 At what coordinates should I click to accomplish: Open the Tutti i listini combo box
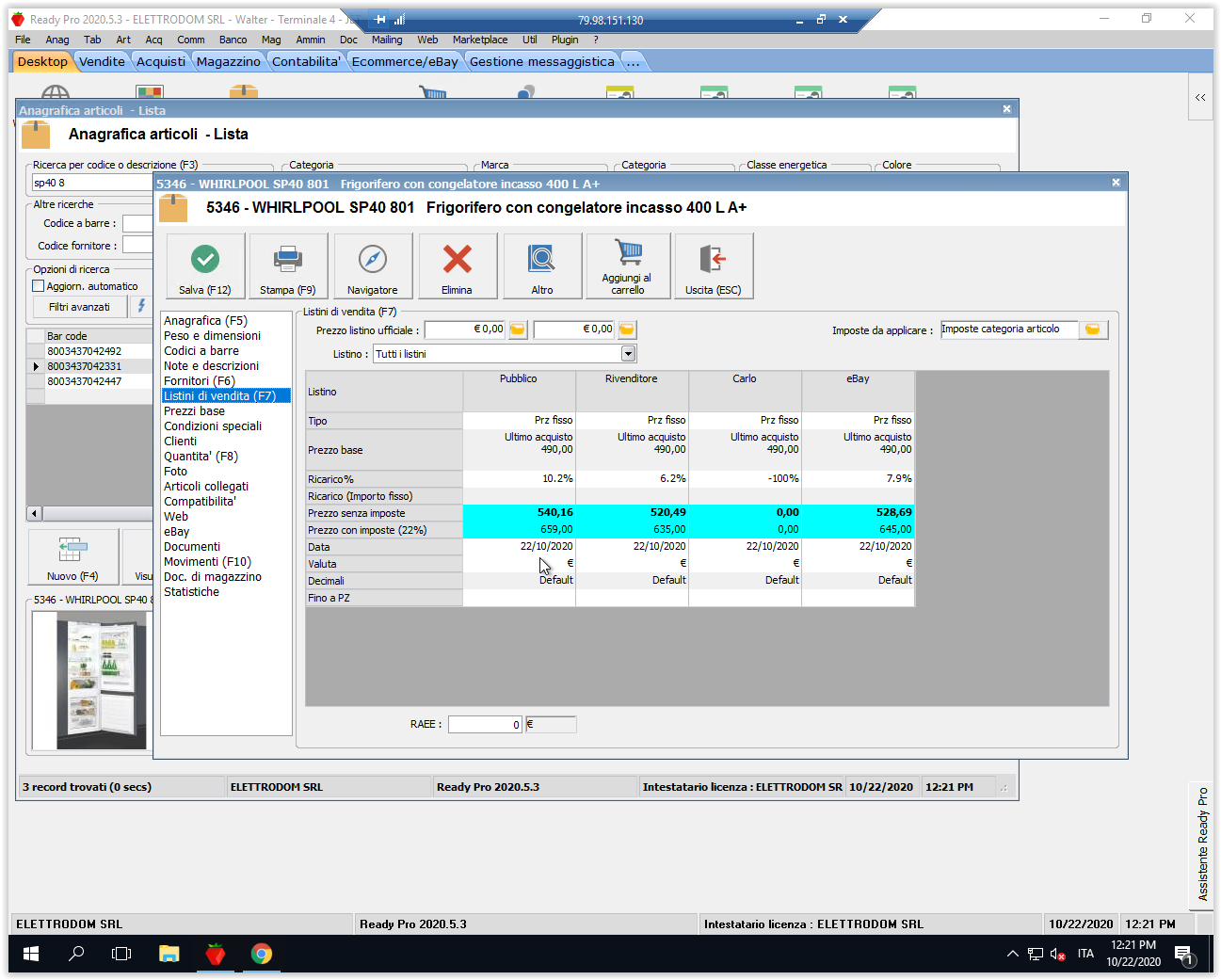[505, 354]
